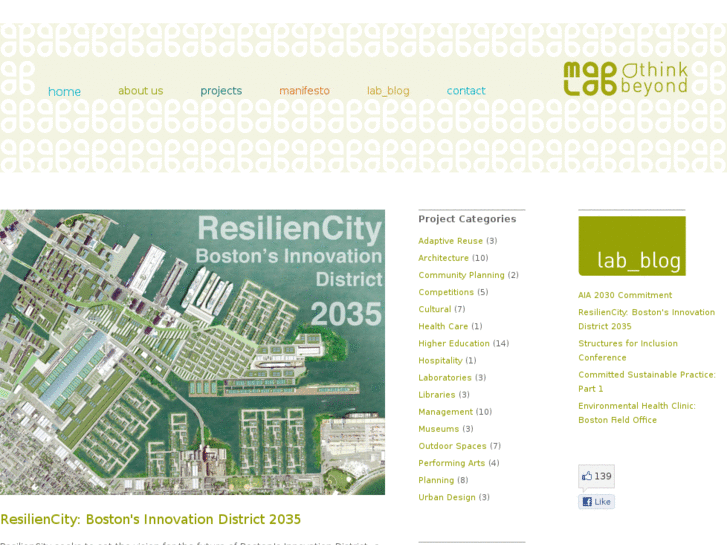
Task: Click the green lab_blog banner tile
Action: 632,246
